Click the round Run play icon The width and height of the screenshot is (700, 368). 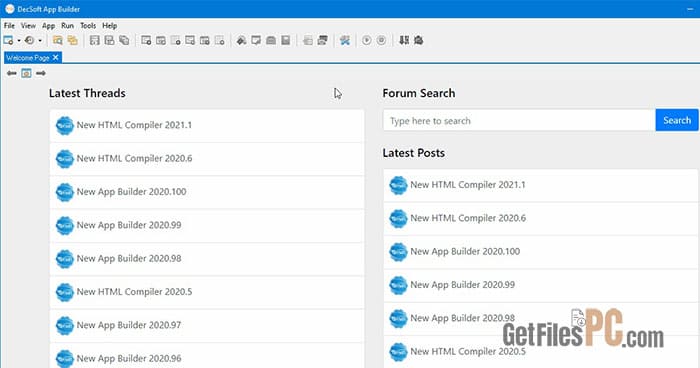coord(367,40)
